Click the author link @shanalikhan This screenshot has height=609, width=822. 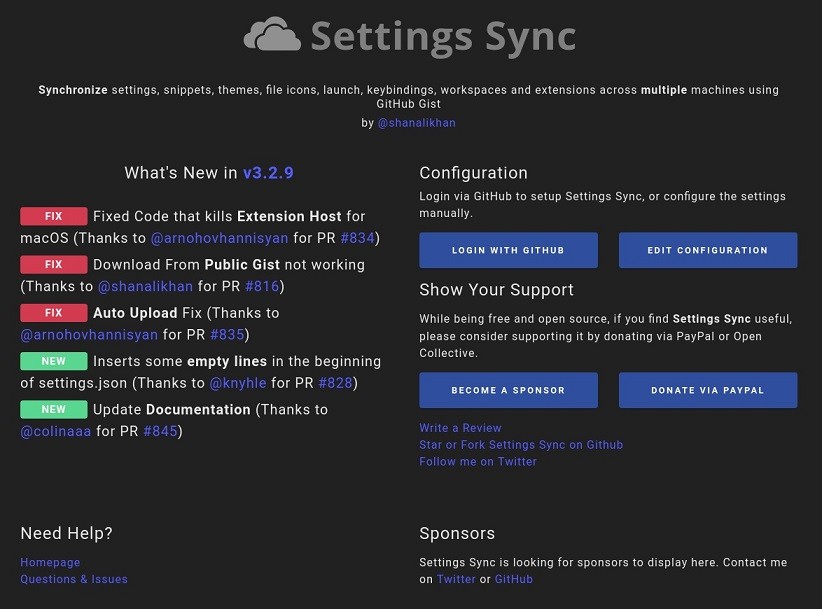pos(417,122)
